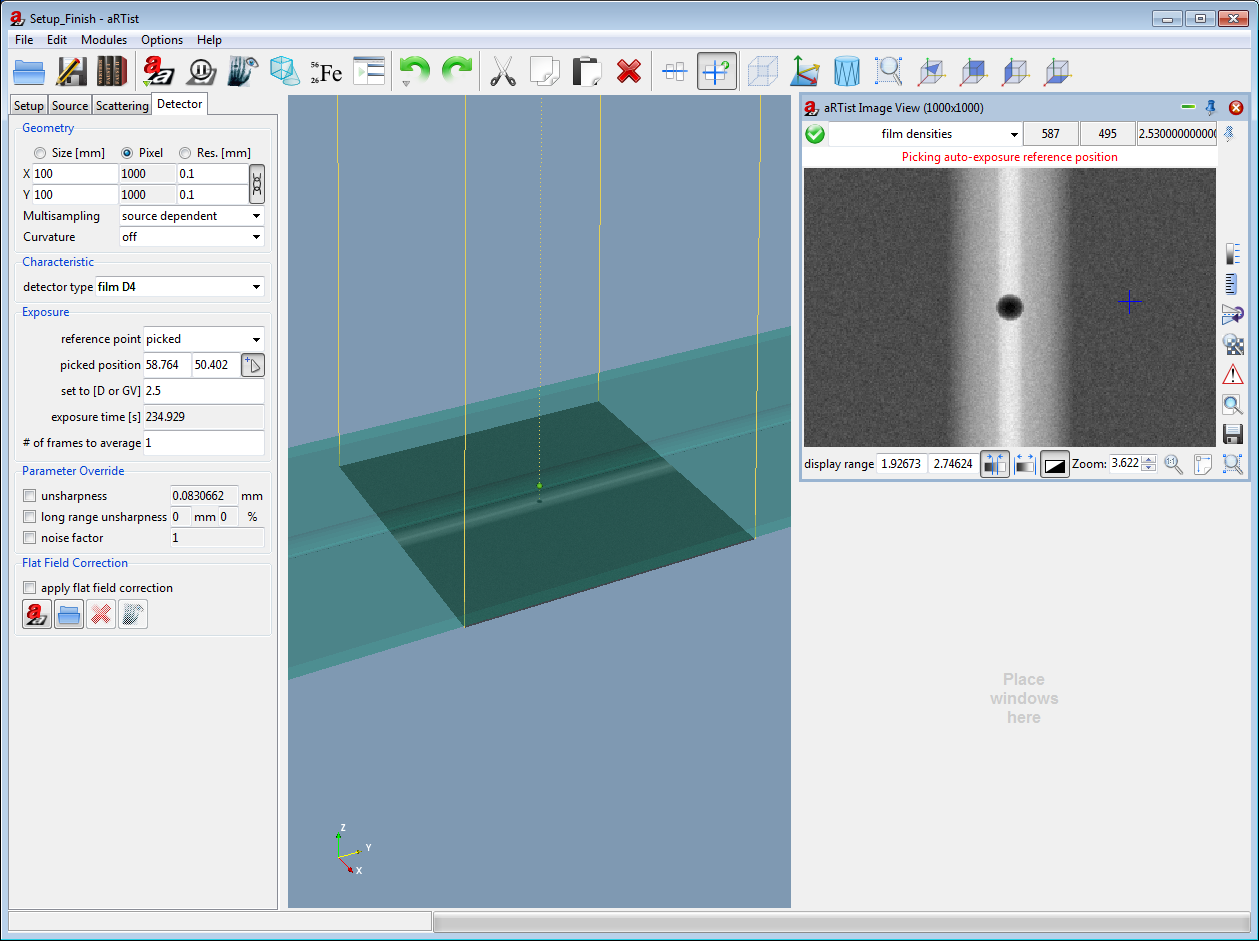1259x941 pixels.
Task: Copy the selected object
Action: (544, 72)
